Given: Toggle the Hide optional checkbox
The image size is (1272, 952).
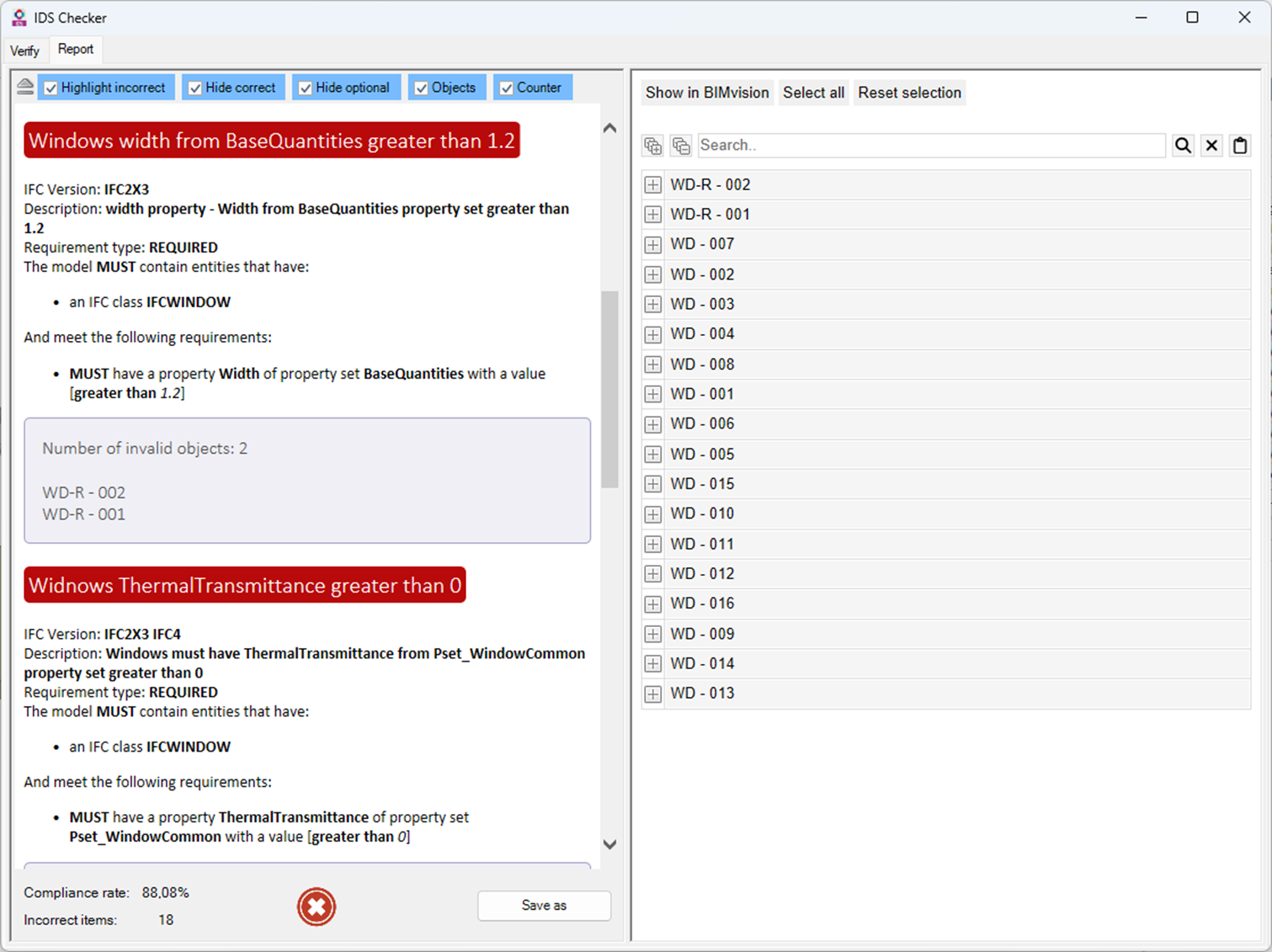Looking at the screenshot, I should click(x=306, y=88).
